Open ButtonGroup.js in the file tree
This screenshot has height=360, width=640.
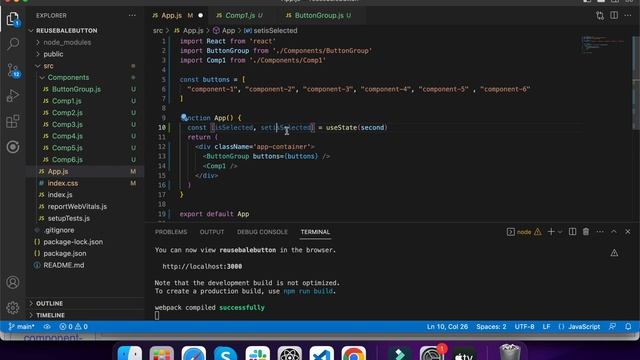coord(76,89)
